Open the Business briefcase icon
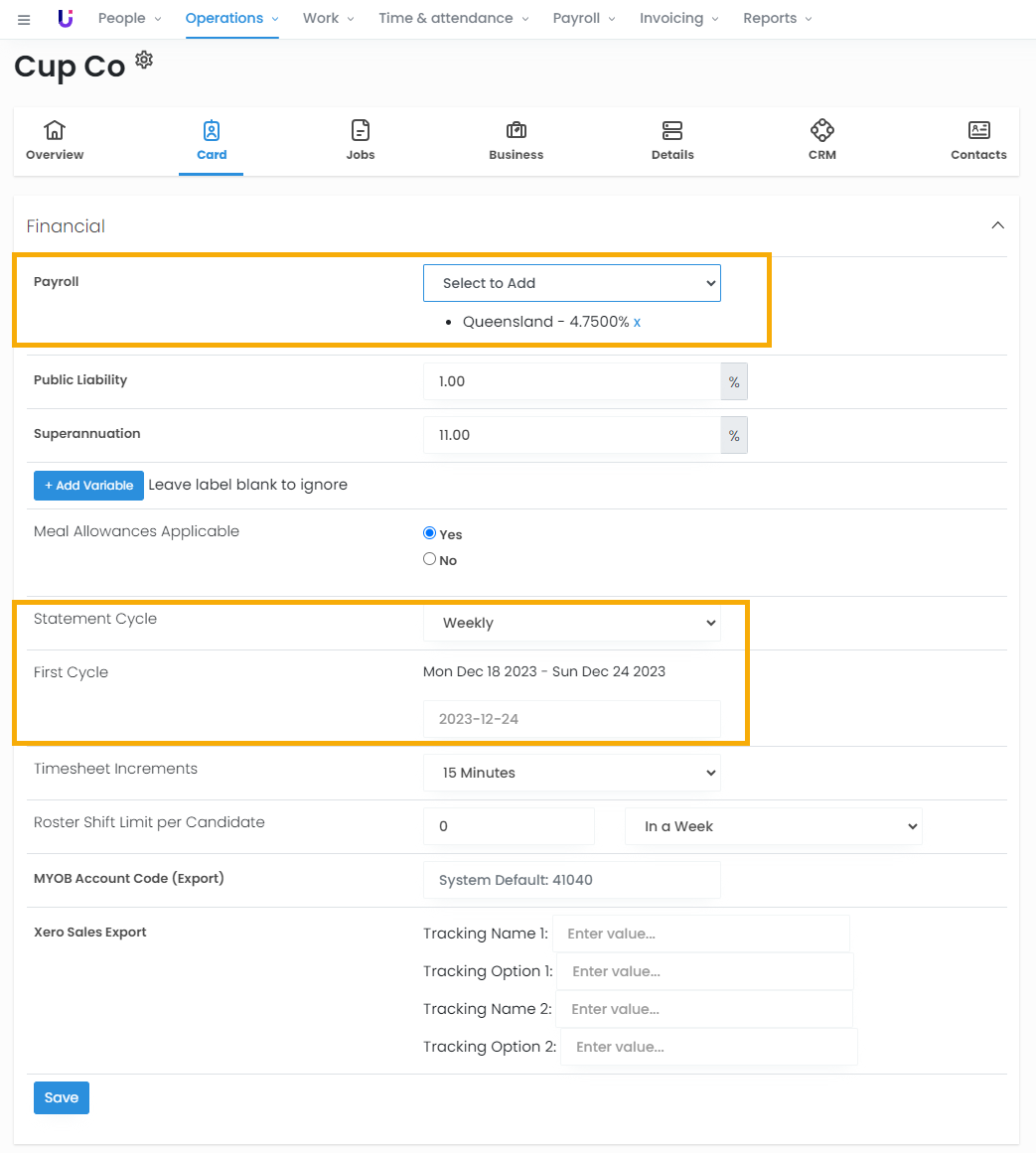 (516, 130)
